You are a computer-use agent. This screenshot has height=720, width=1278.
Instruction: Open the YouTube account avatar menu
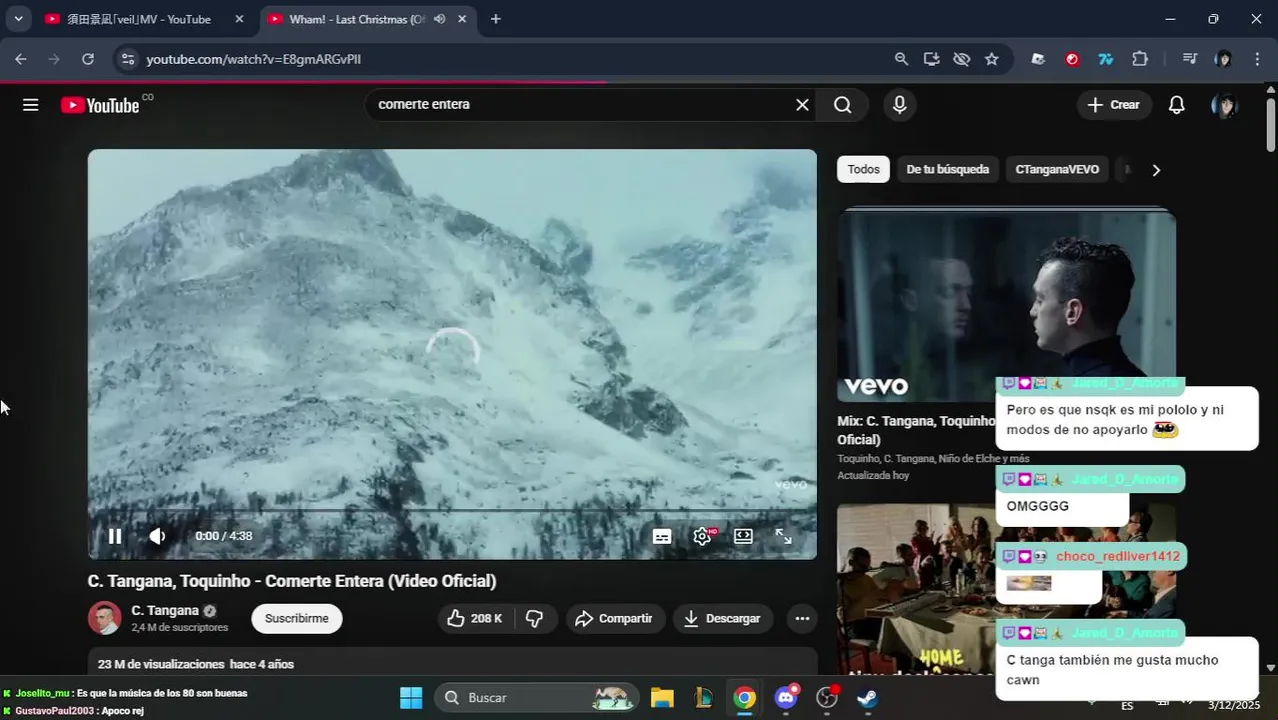[x=1224, y=105]
